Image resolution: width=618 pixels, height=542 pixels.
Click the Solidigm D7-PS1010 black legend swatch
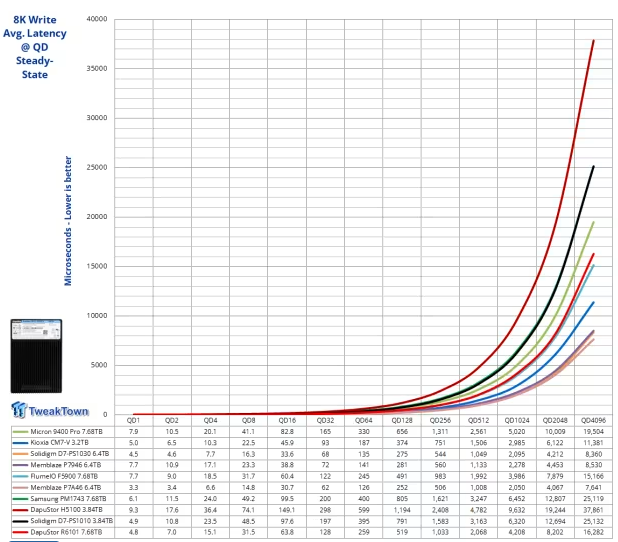click(x=20, y=521)
